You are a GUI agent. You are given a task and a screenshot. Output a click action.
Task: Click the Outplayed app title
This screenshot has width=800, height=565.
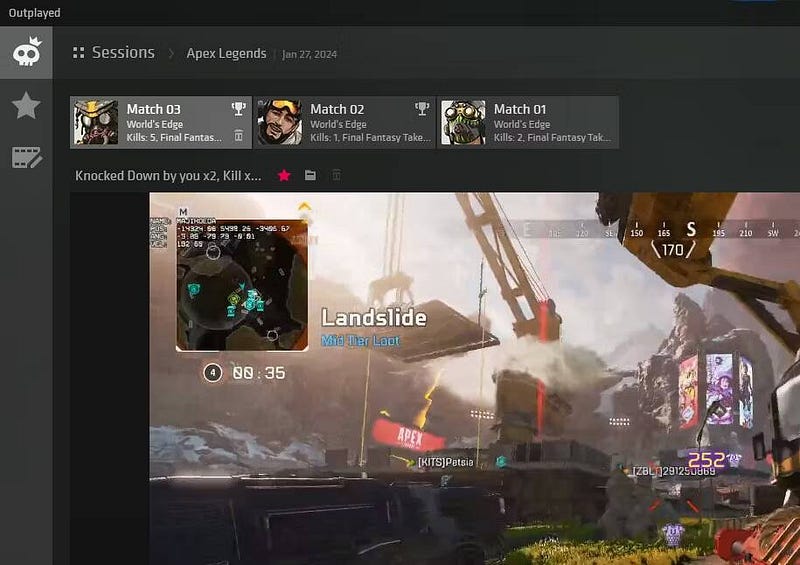click(34, 13)
